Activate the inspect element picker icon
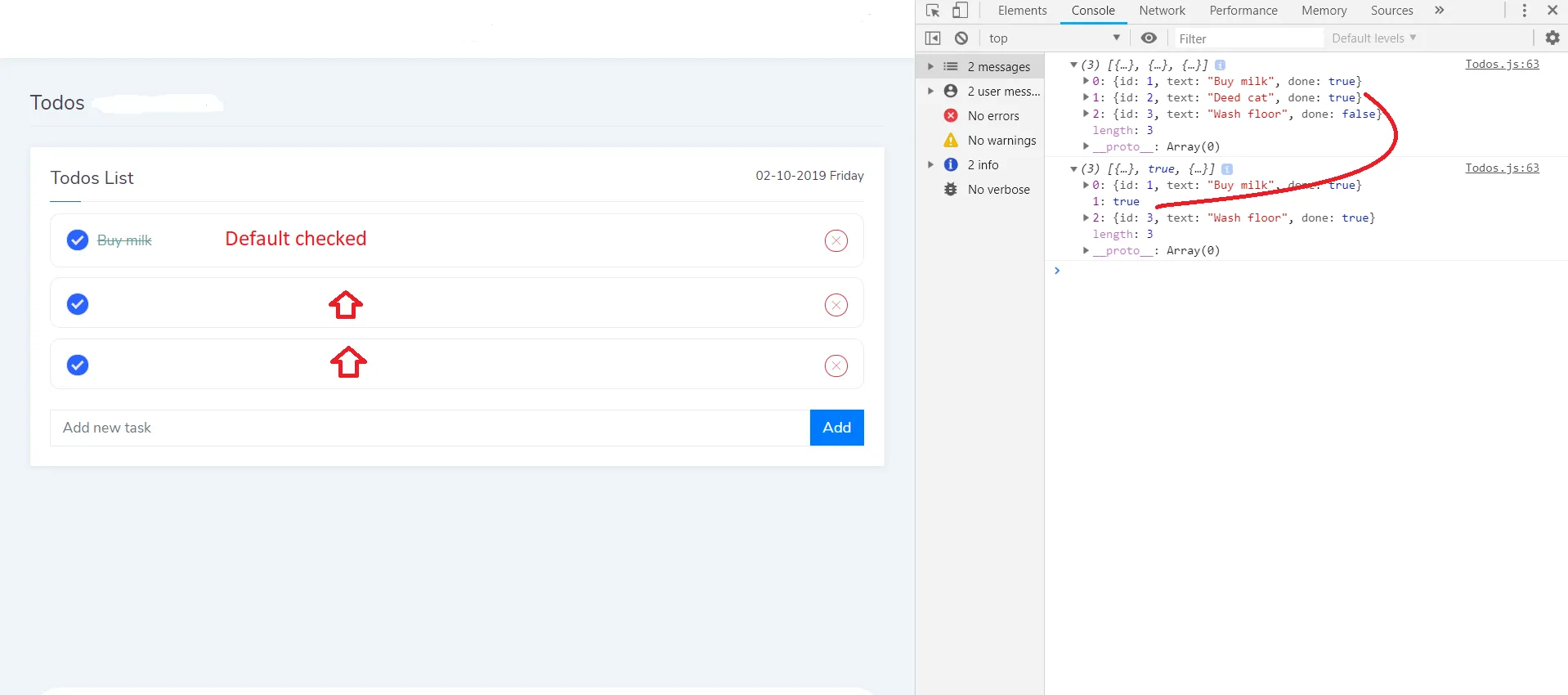Screen dimensions: 1568x695 [x=933, y=11]
